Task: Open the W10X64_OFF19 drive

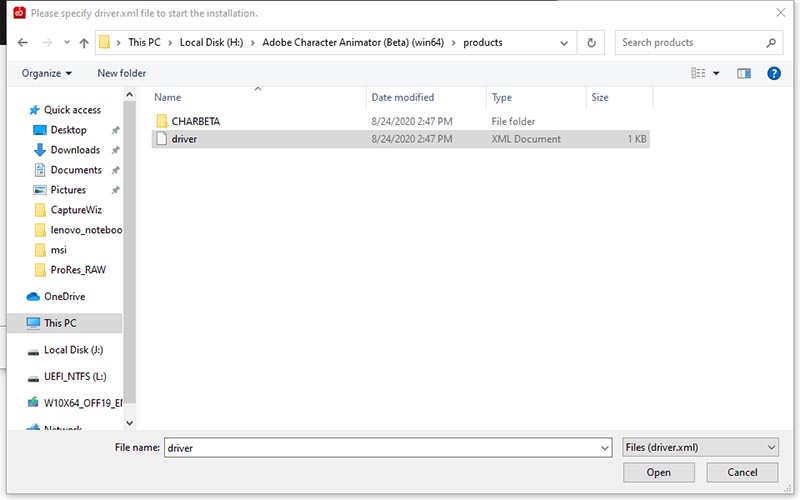Action: tap(83, 403)
